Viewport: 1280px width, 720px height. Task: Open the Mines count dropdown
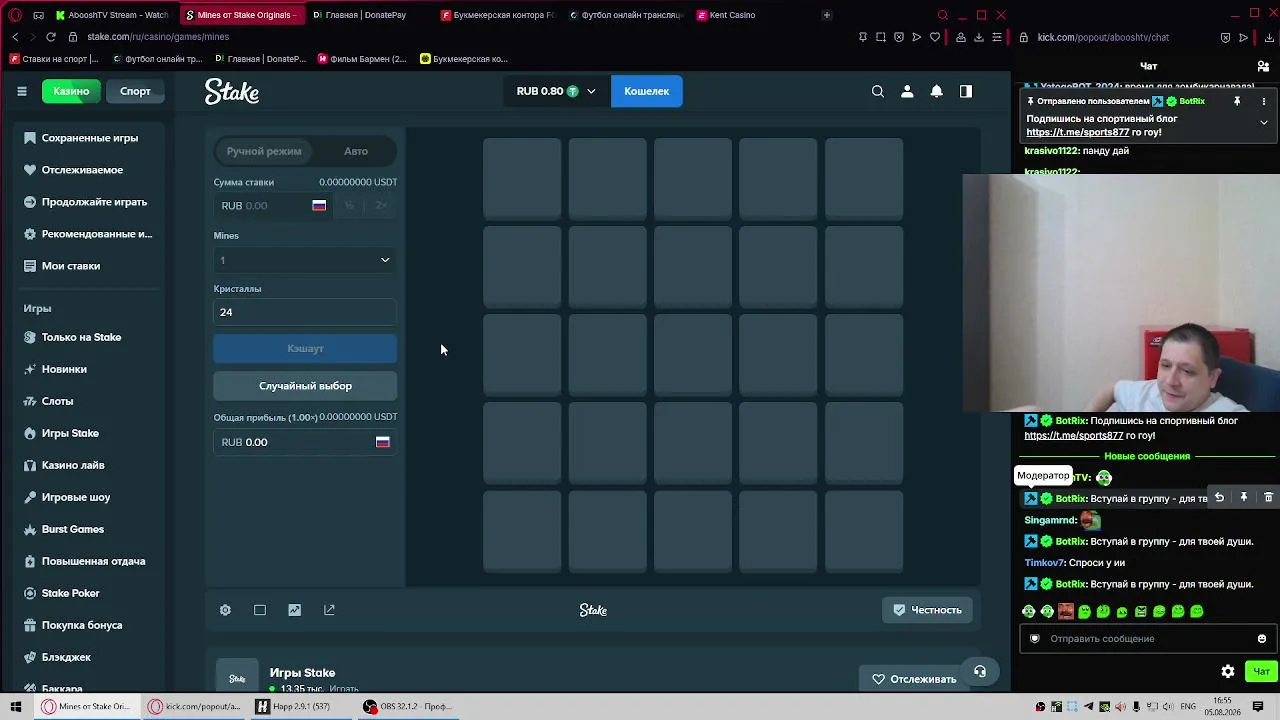(x=305, y=260)
